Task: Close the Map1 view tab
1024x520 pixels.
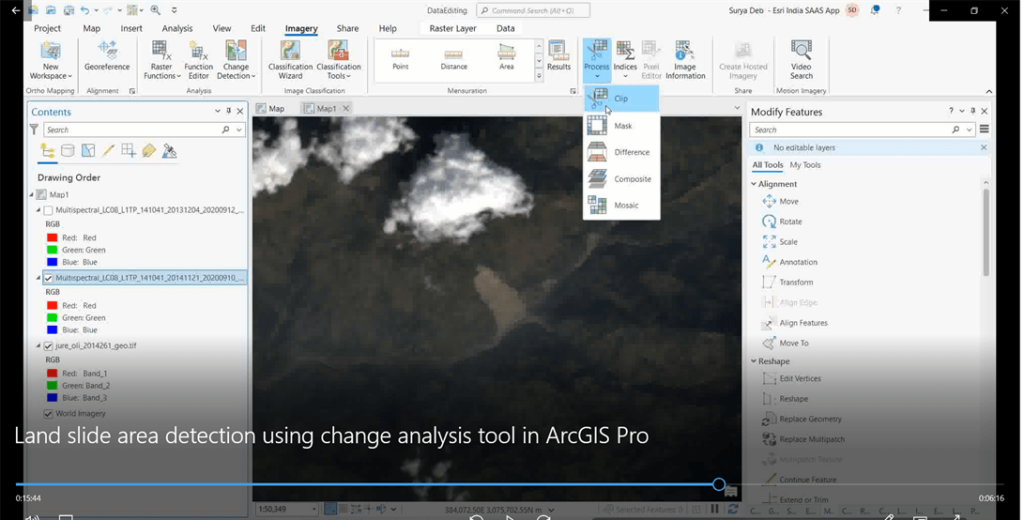Action: tap(346, 108)
